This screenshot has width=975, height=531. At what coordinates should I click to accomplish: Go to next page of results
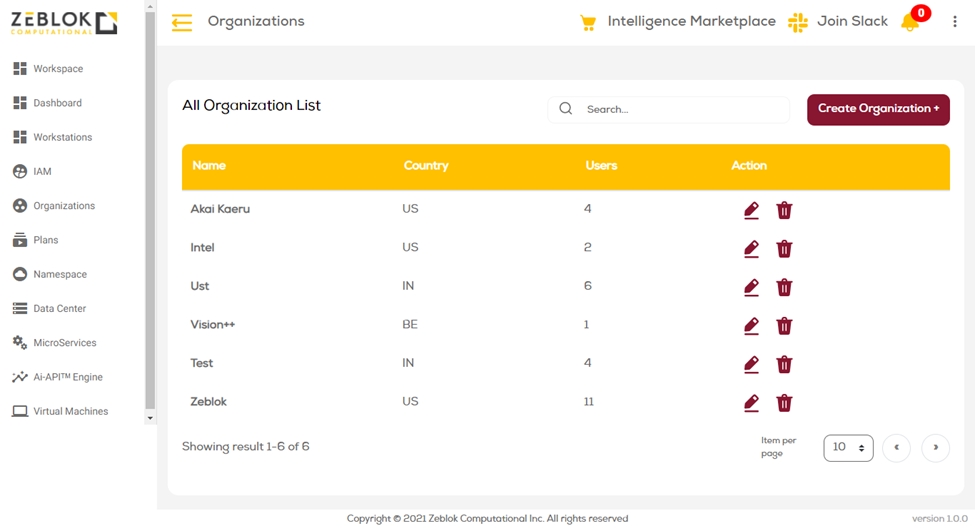(935, 448)
